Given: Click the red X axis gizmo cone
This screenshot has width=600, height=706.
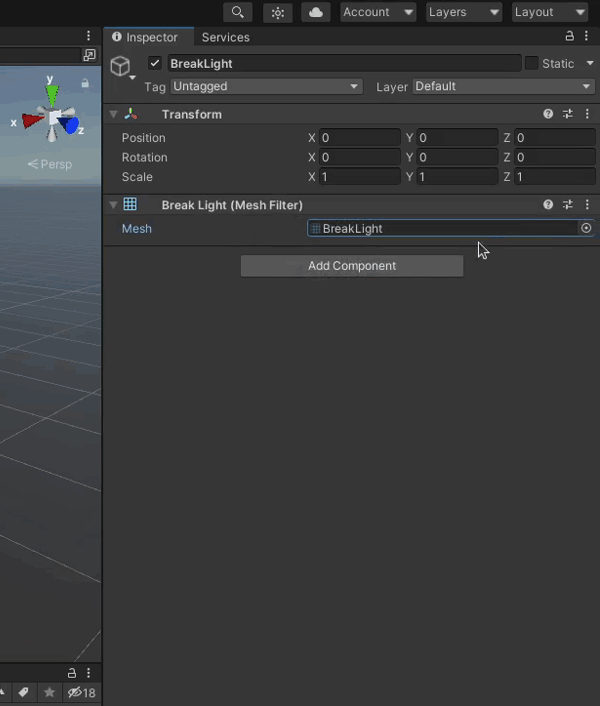Looking at the screenshot, I should pyautogui.click(x=33, y=121).
